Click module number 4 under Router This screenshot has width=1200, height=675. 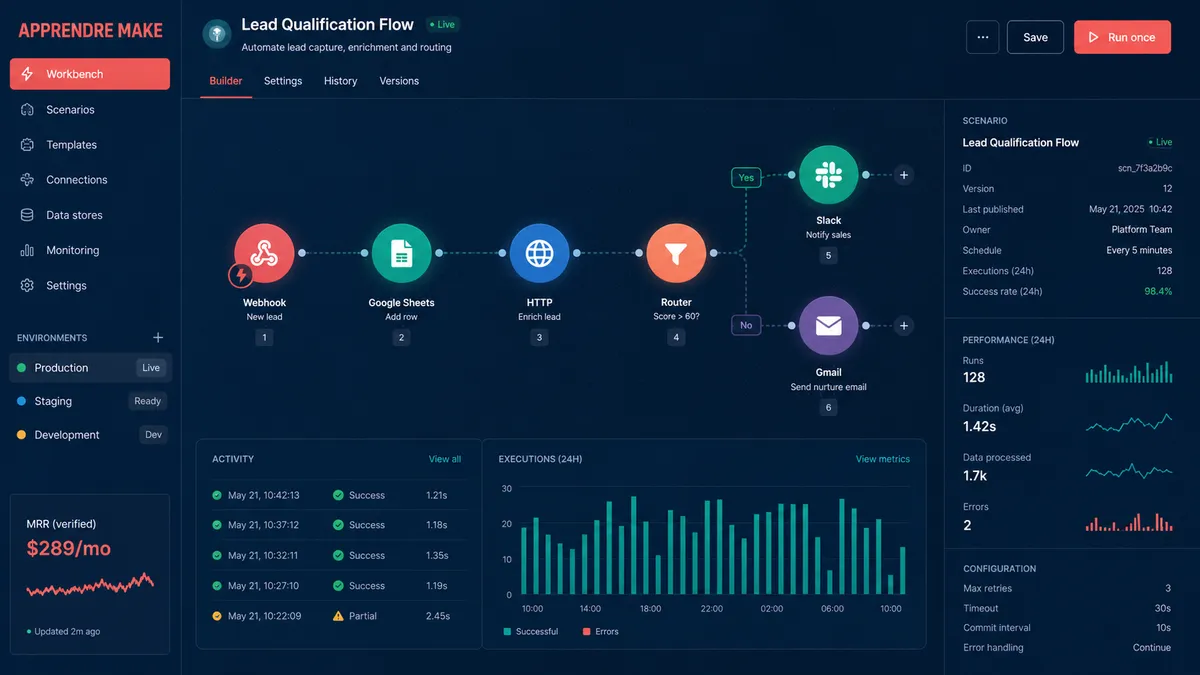[676, 338]
